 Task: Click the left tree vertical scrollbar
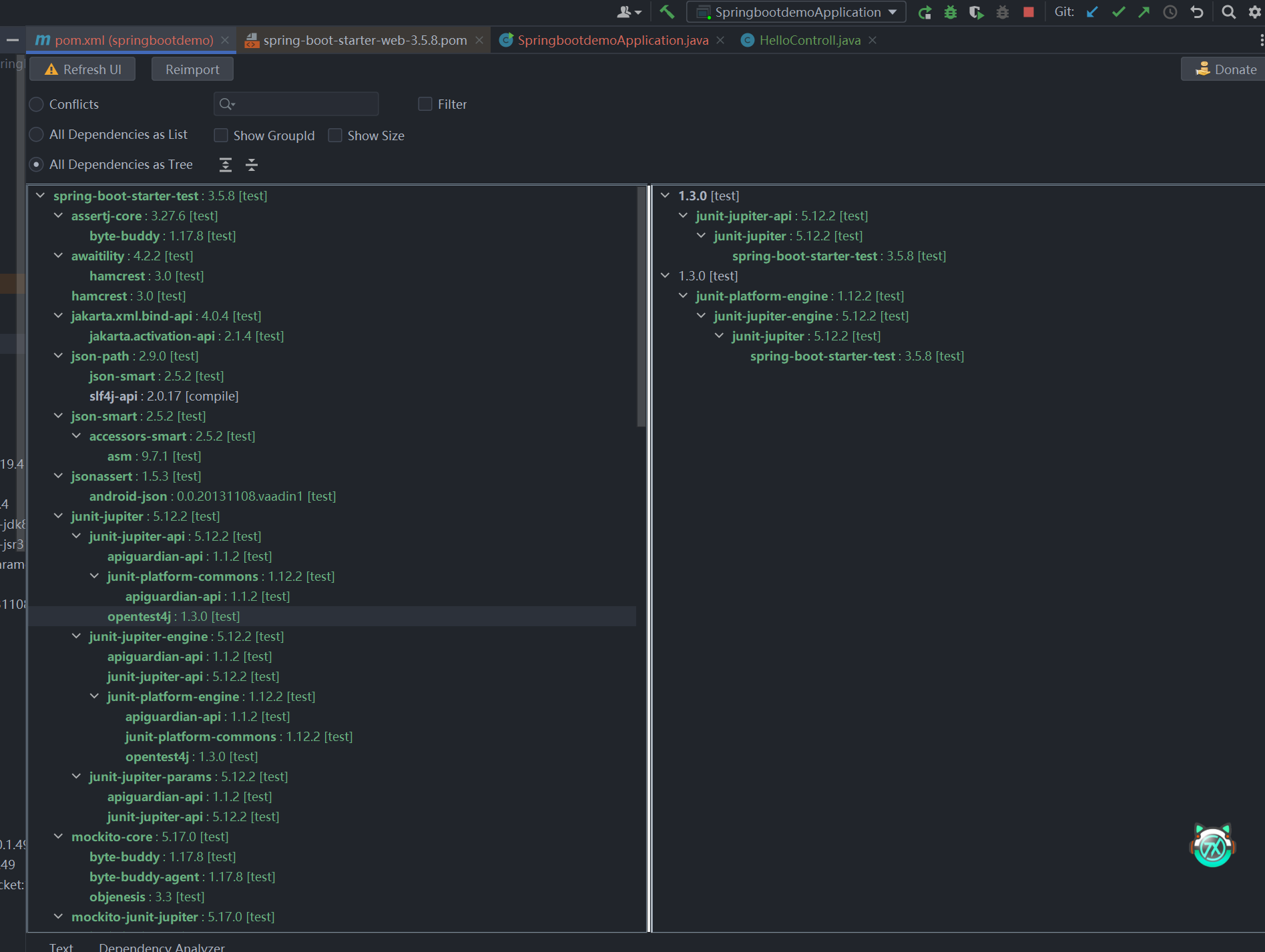point(642,307)
